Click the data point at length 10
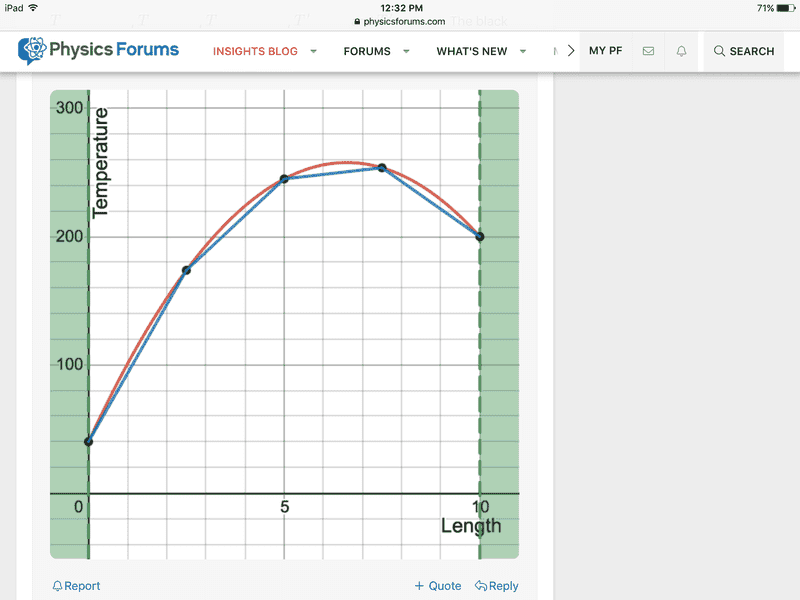800x600 pixels. click(x=480, y=236)
